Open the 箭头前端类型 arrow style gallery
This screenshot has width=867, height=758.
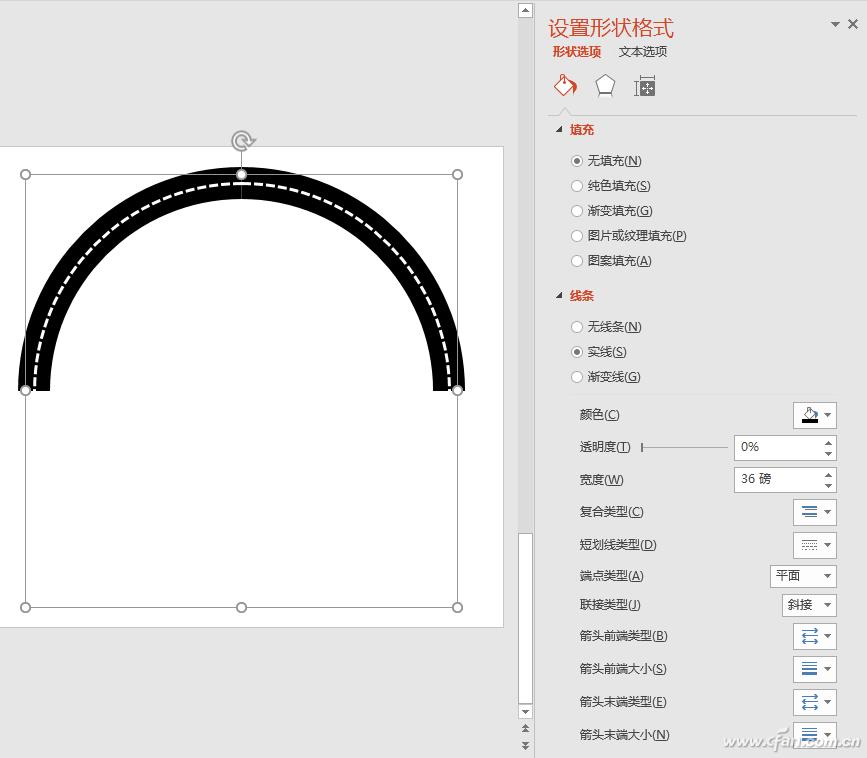tap(815, 636)
